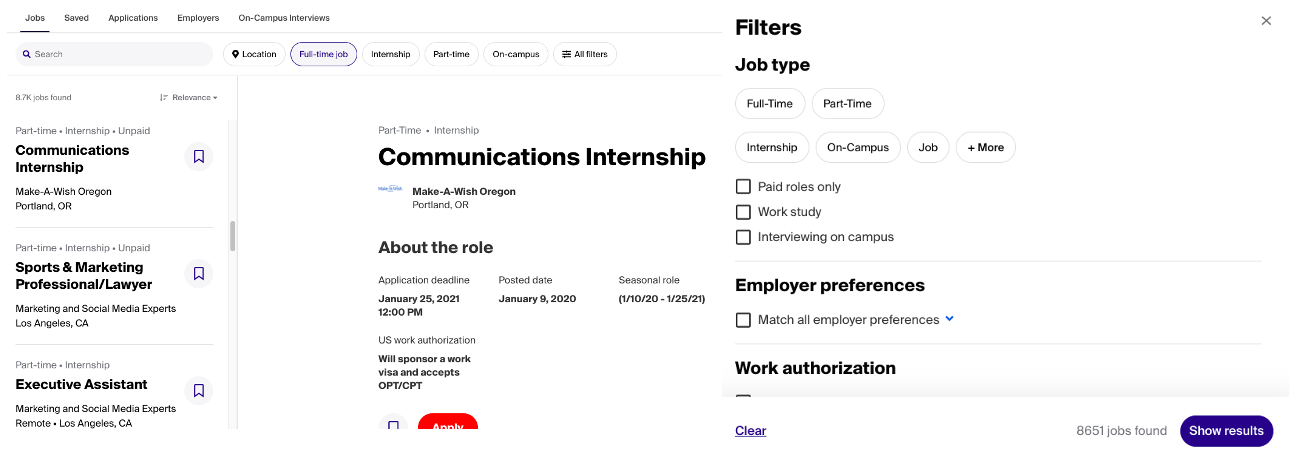Focus the job Search field

point(115,54)
